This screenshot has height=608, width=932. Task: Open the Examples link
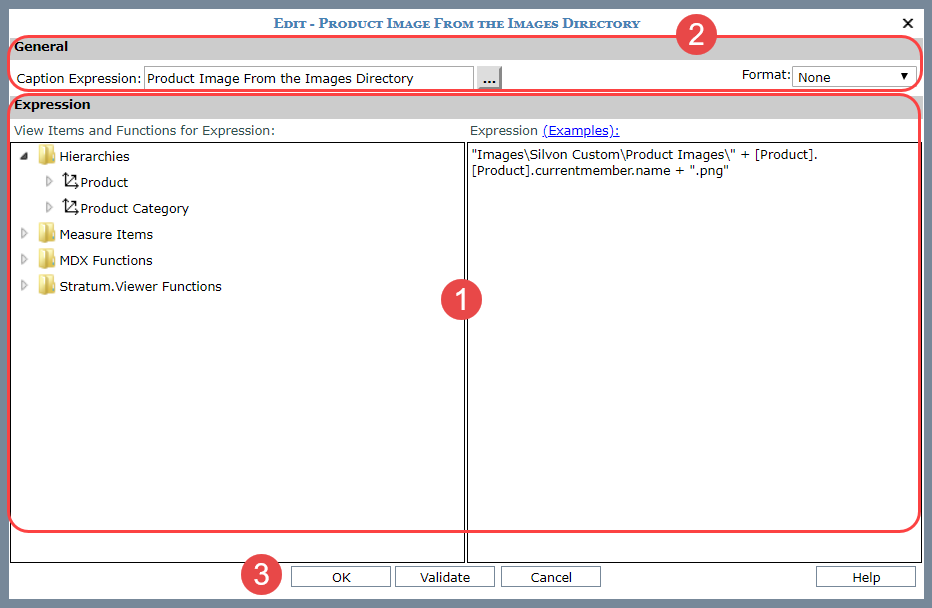tap(580, 130)
